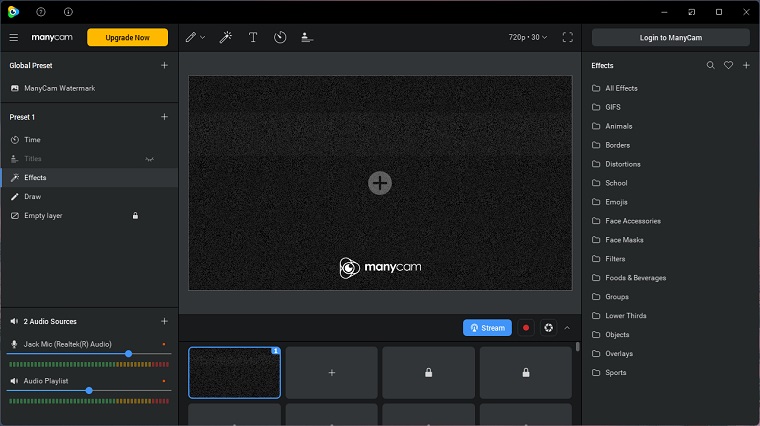
Task: Open the Foods & Beverages folder
Action: (629, 278)
